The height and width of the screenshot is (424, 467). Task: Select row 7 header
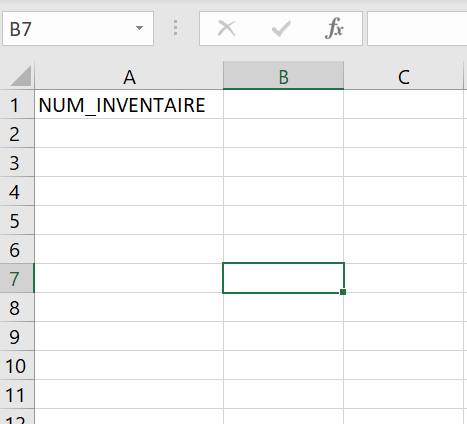tap(17, 278)
